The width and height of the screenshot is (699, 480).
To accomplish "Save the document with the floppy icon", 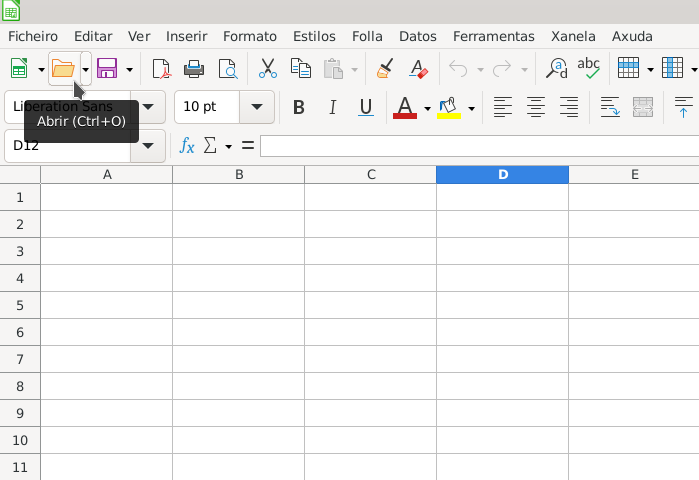I will pos(107,69).
